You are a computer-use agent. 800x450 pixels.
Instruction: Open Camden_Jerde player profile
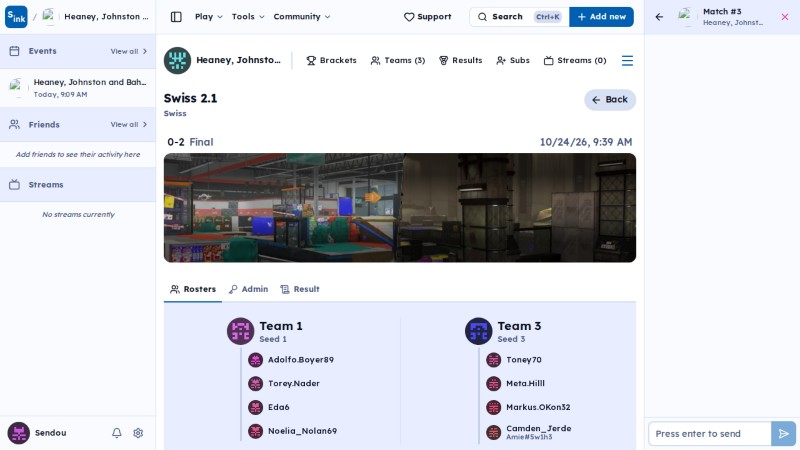[539, 429]
